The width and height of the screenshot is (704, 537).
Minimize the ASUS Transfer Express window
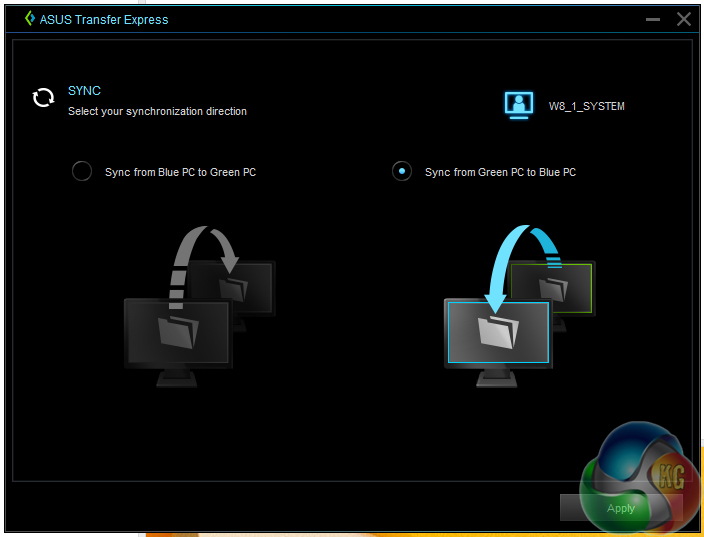coord(653,19)
